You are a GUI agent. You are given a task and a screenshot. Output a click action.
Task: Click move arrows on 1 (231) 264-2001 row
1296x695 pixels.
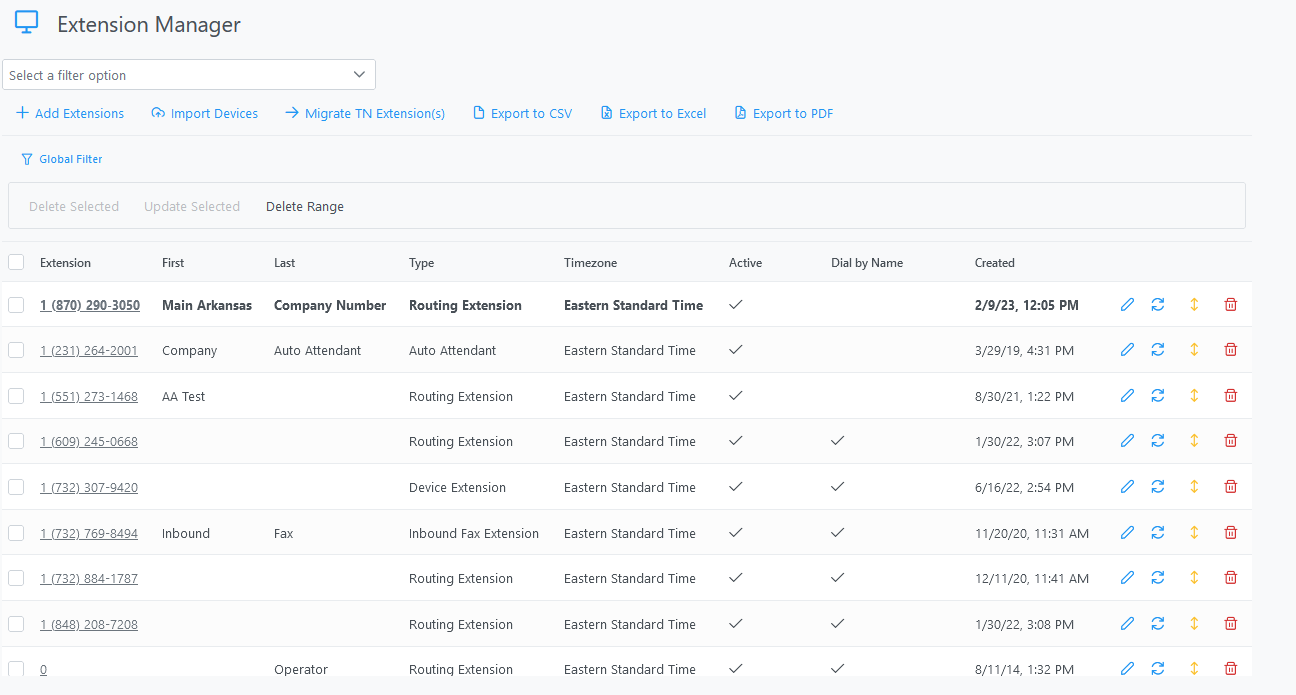(1194, 350)
